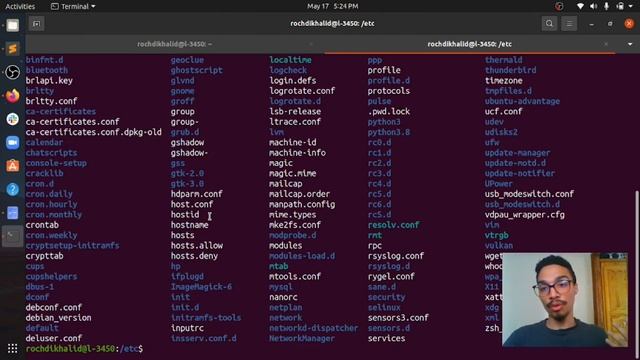The image size is (640, 360).
Task: Click the volume indicator in top bar
Action: click(593, 6)
